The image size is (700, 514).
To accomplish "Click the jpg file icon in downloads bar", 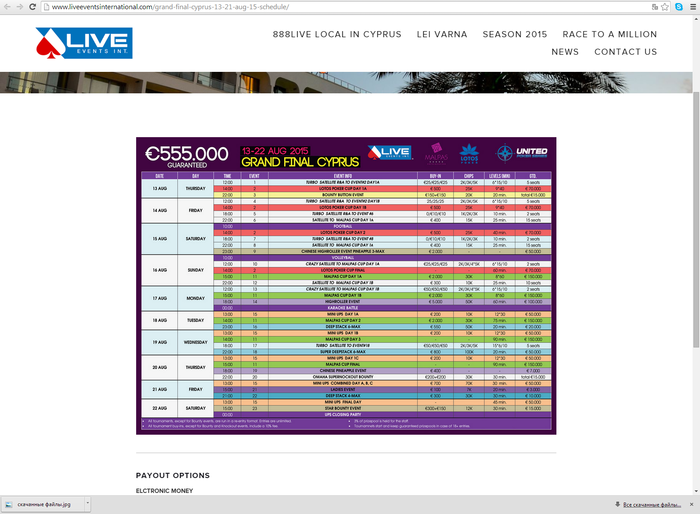I will 8,505.
